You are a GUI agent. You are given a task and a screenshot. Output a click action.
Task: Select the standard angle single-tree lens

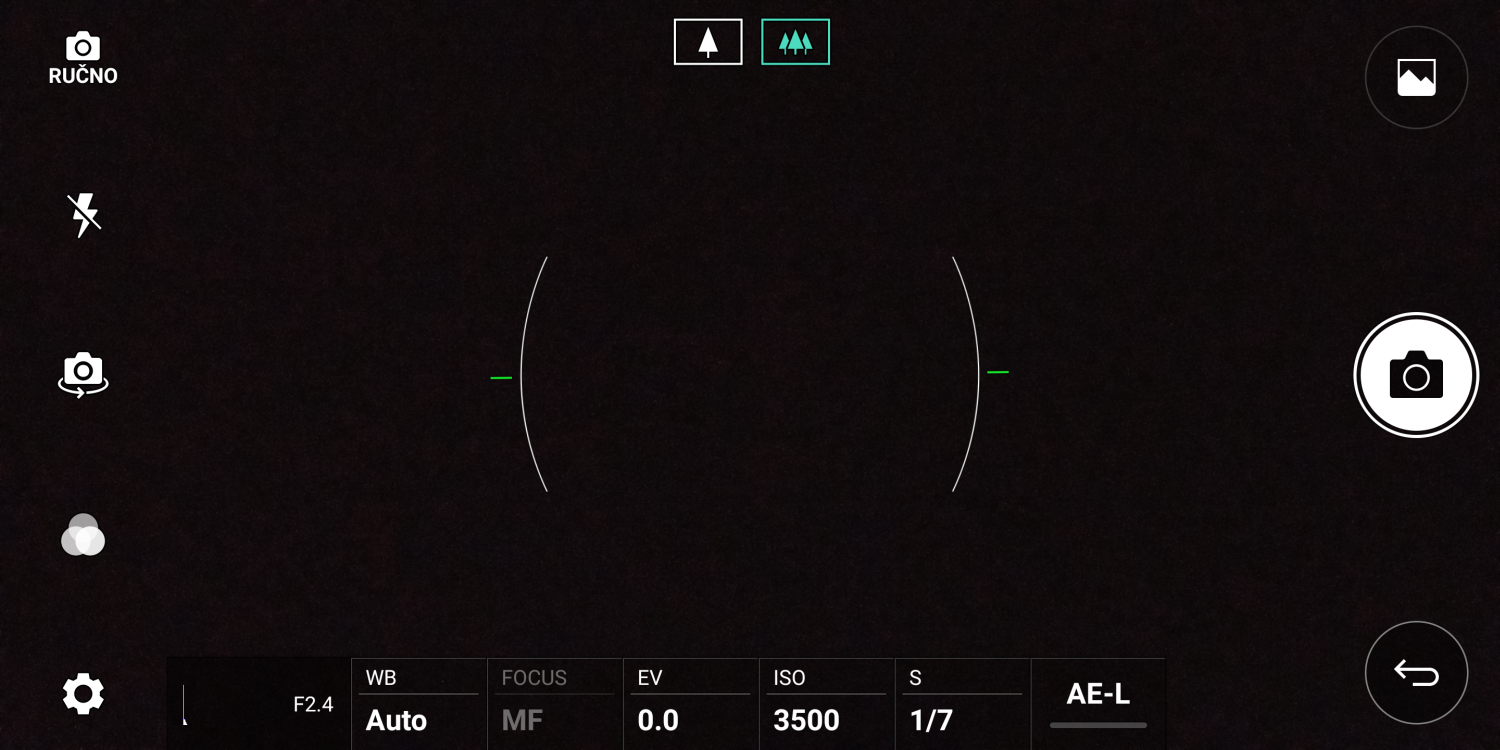coord(708,42)
